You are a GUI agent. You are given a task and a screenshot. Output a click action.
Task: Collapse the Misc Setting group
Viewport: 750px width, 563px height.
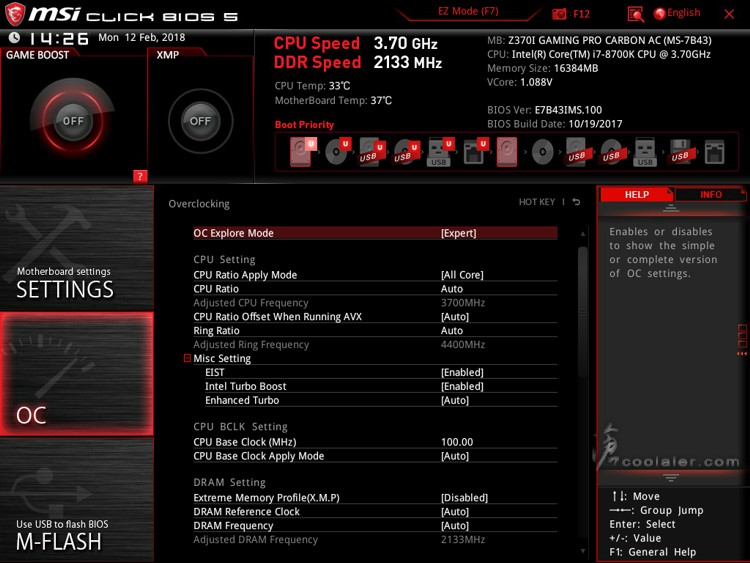point(188,358)
